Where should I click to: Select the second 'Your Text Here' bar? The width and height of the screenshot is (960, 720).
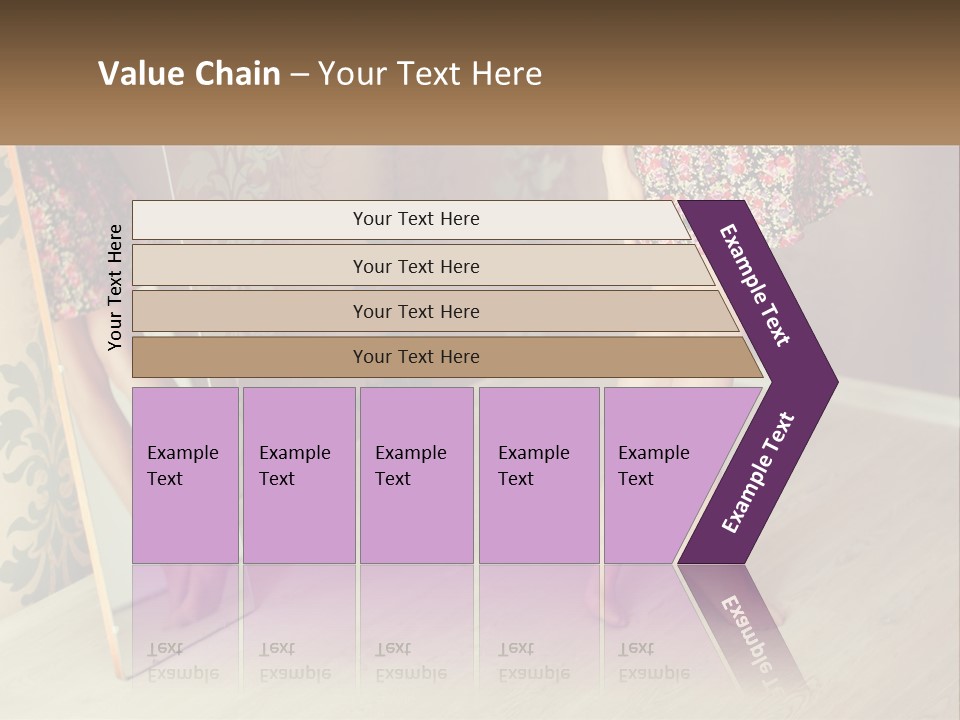(422, 265)
